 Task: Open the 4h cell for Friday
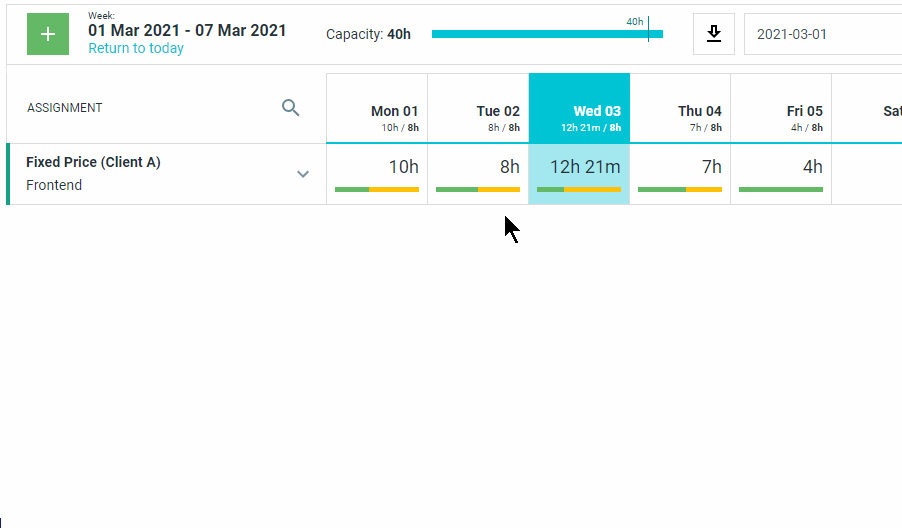[x=781, y=174]
